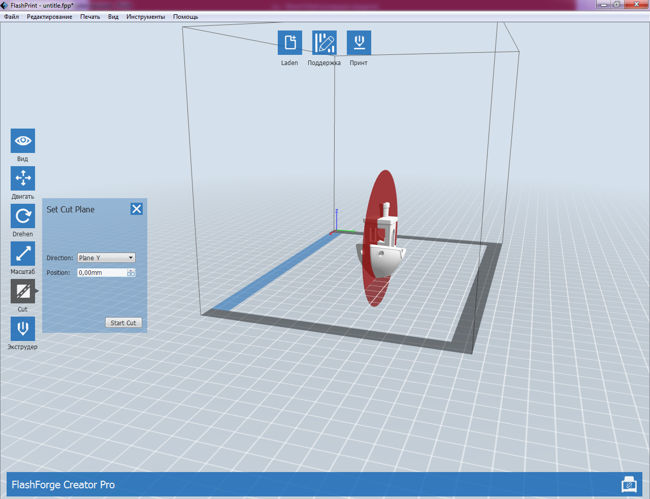Click the Position value stepper arrows

(x=131, y=272)
